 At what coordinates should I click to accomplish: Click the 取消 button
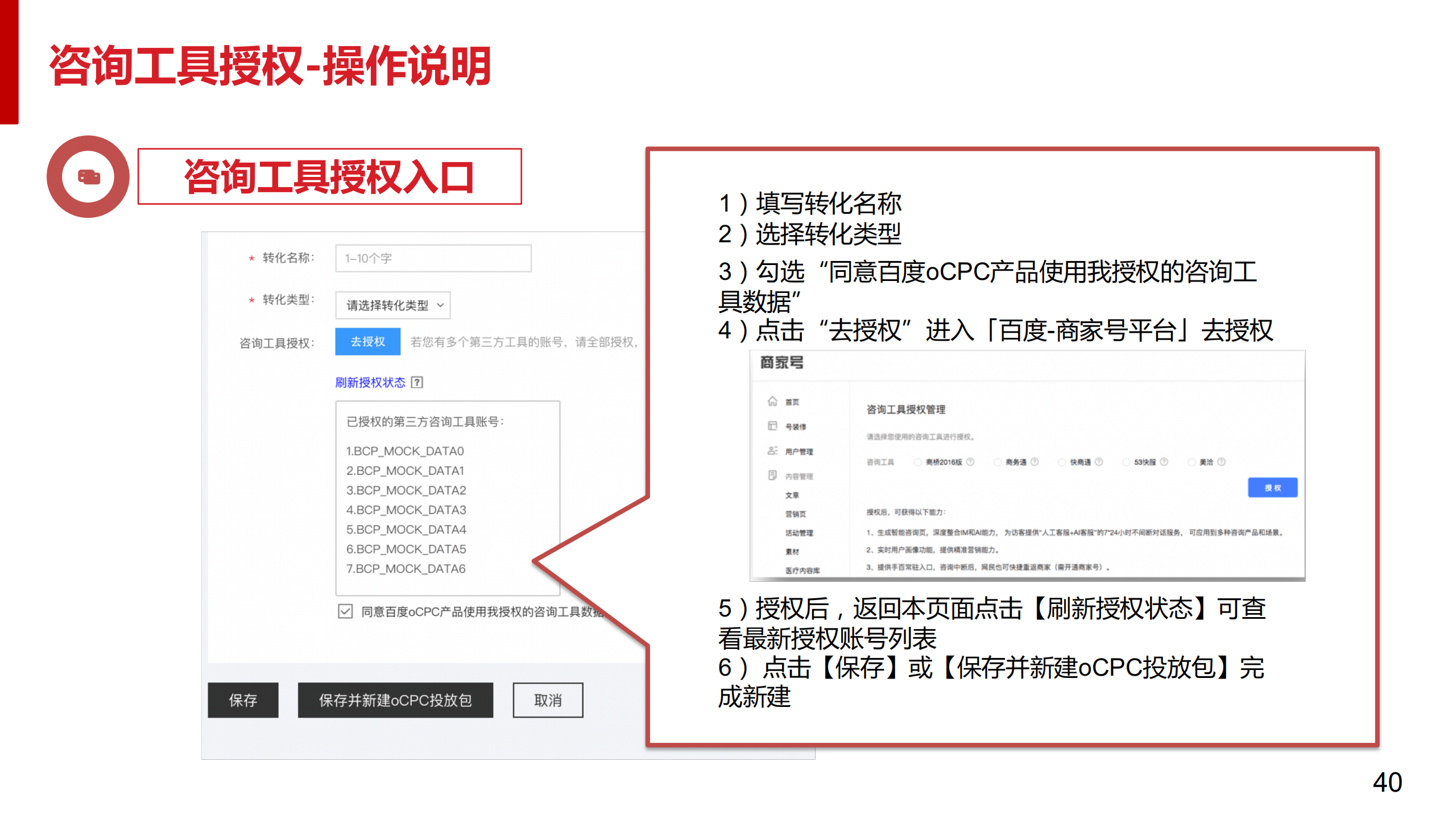pos(548,700)
